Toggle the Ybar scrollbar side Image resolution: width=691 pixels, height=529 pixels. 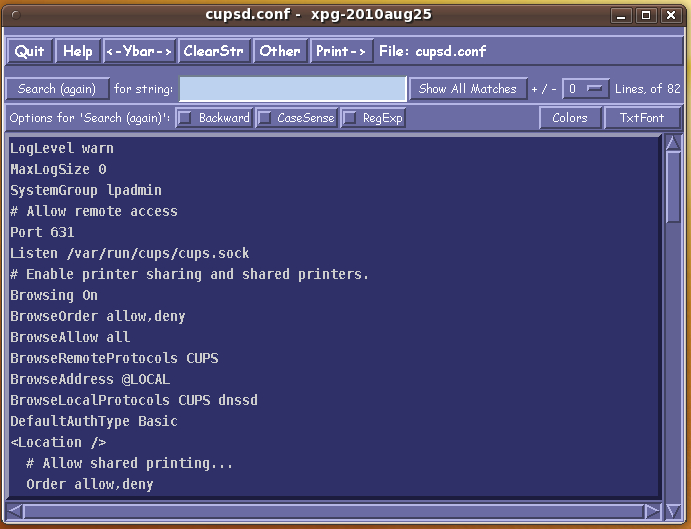[139, 51]
